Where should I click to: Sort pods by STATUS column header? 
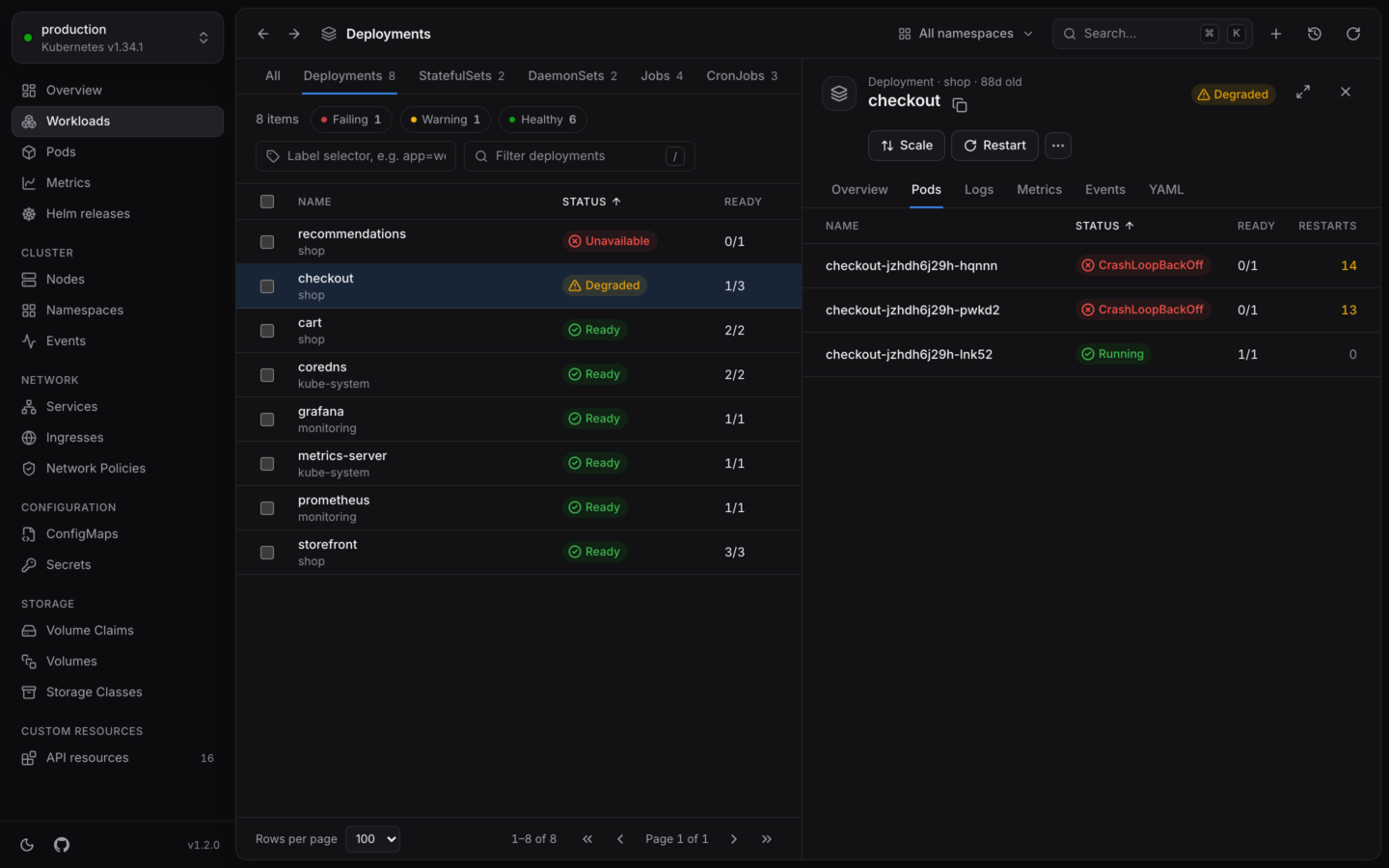pyautogui.click(x=1104, y=226)
